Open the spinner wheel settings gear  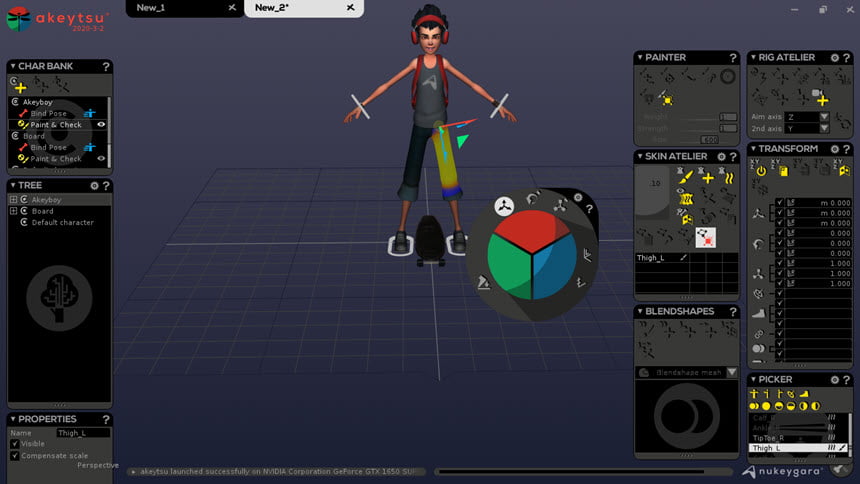(x=578, y=198)
